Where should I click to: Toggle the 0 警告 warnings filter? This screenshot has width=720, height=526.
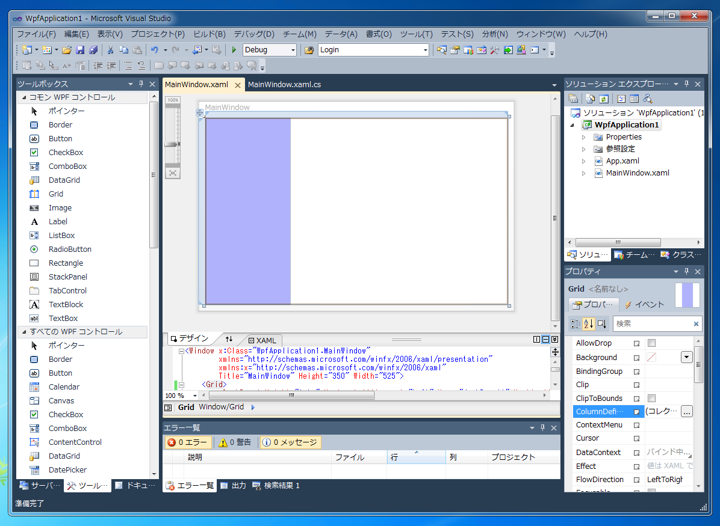(x=235, y=442)
